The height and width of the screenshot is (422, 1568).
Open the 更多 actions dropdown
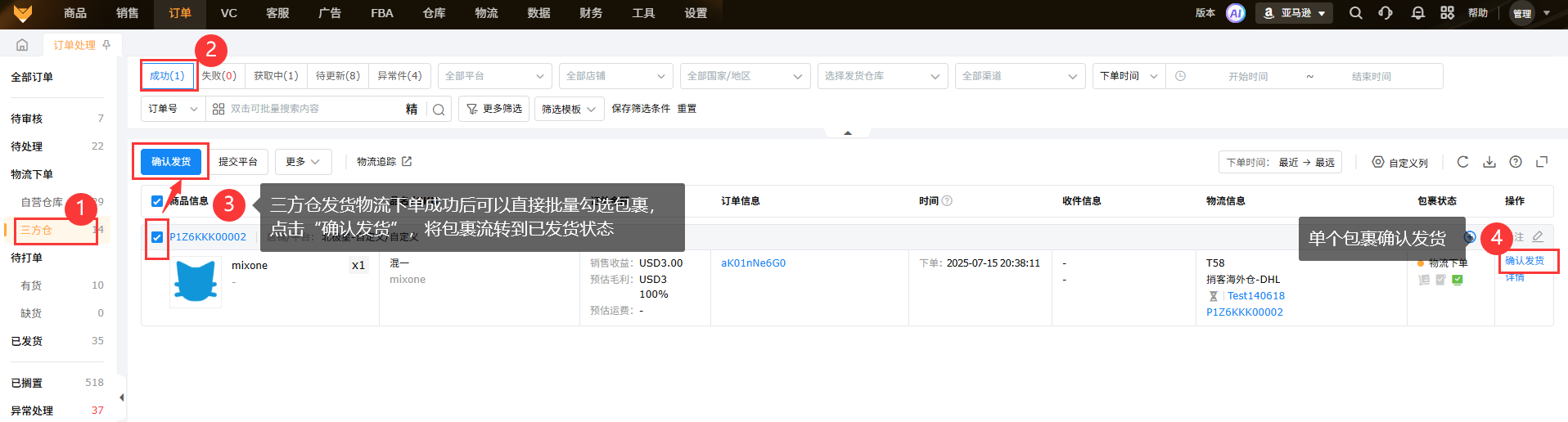[303, 162]
